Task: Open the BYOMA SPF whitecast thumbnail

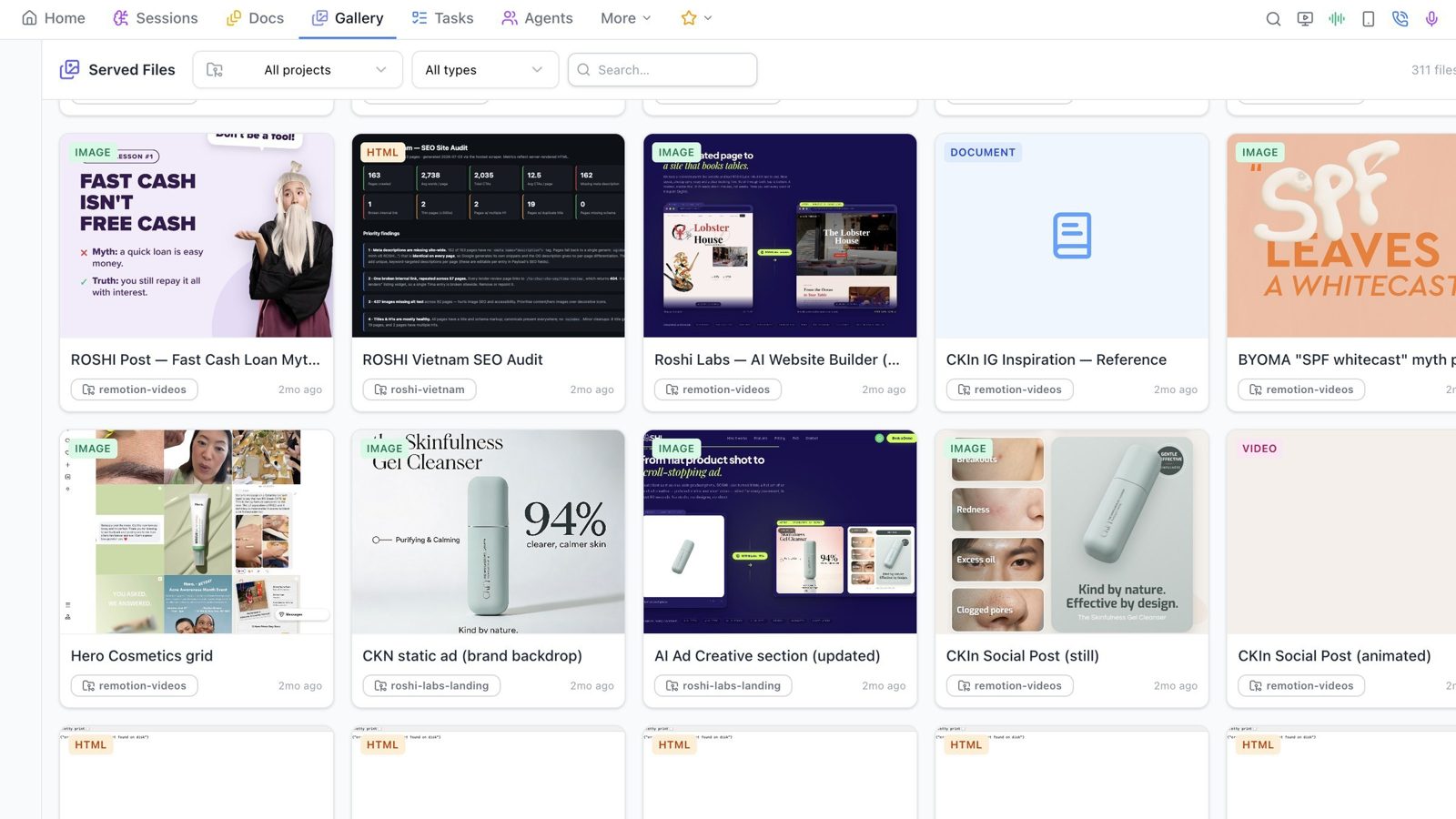Action: pyautogui.click(x=1341, y=236)
